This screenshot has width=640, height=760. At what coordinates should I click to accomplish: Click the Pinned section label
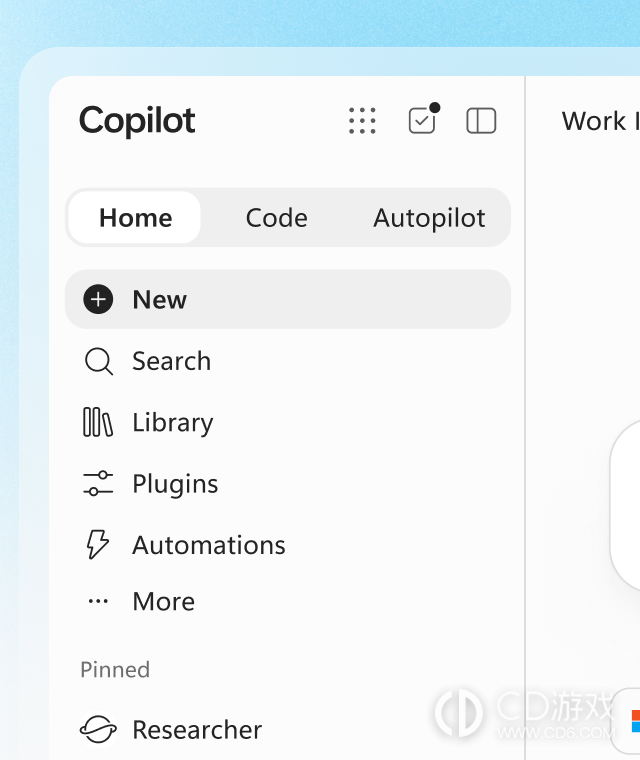[x=115, y=670]
